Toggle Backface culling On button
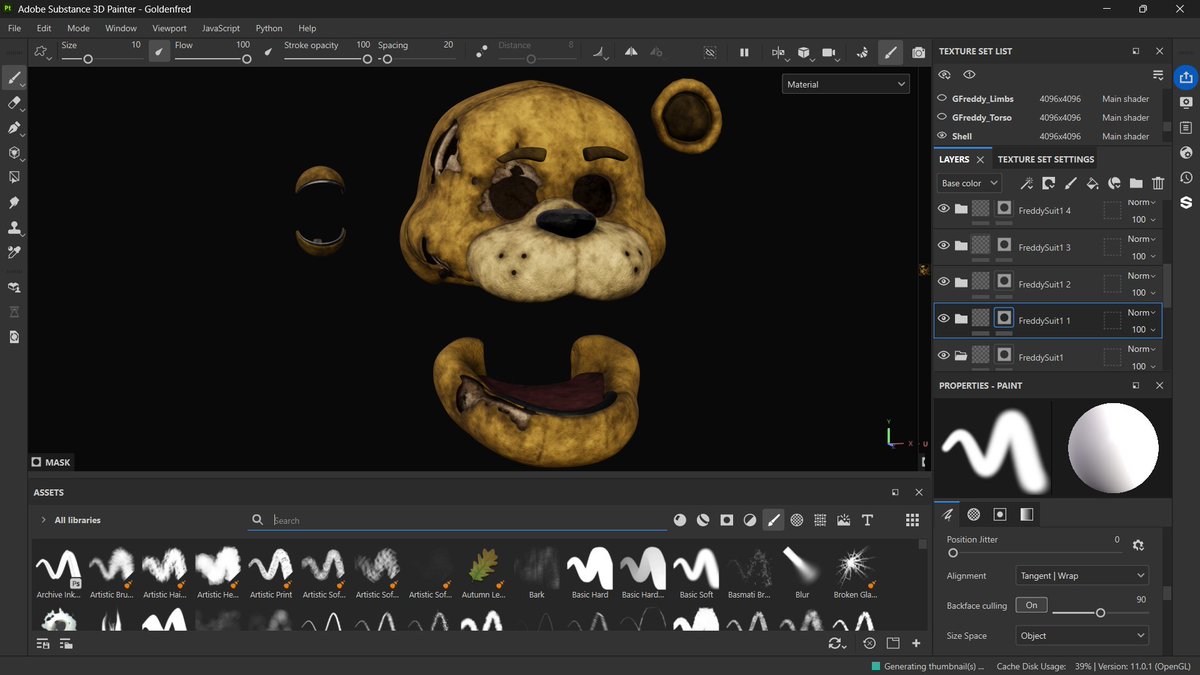 pyautogui.click(x=1031, y=605)
